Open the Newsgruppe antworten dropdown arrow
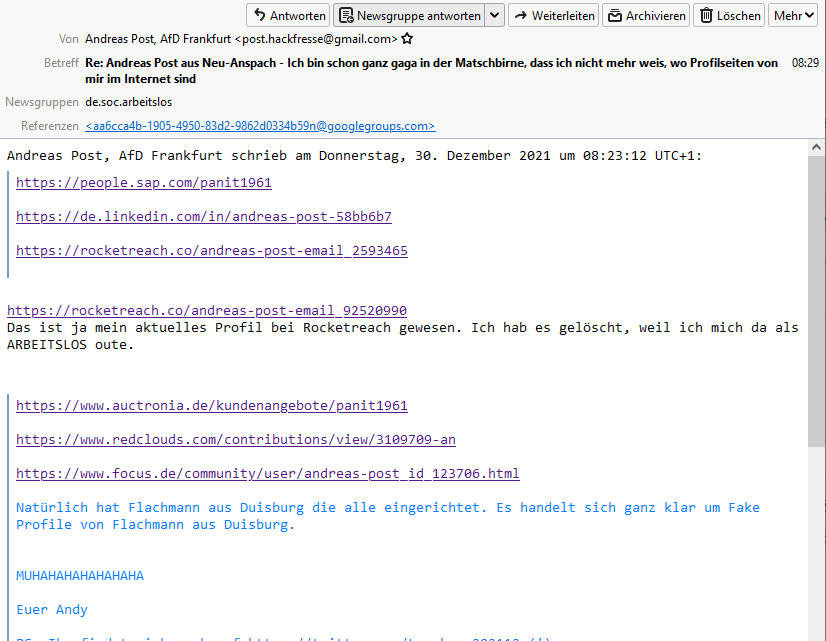Screen dimensions: 826x641 click(495, 15)
